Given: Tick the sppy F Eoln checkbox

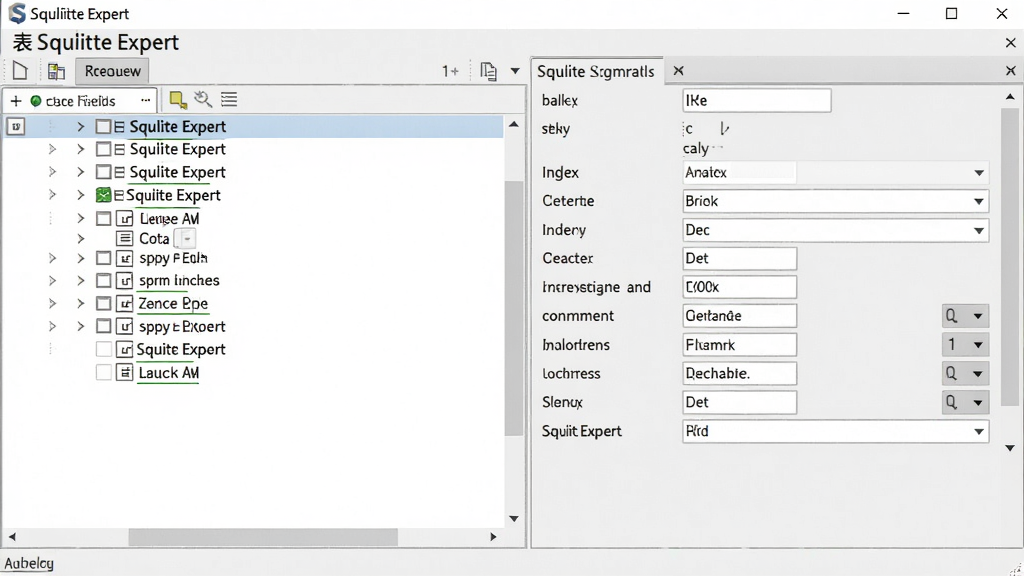Looking at the screenshot, I should point(103,258).
